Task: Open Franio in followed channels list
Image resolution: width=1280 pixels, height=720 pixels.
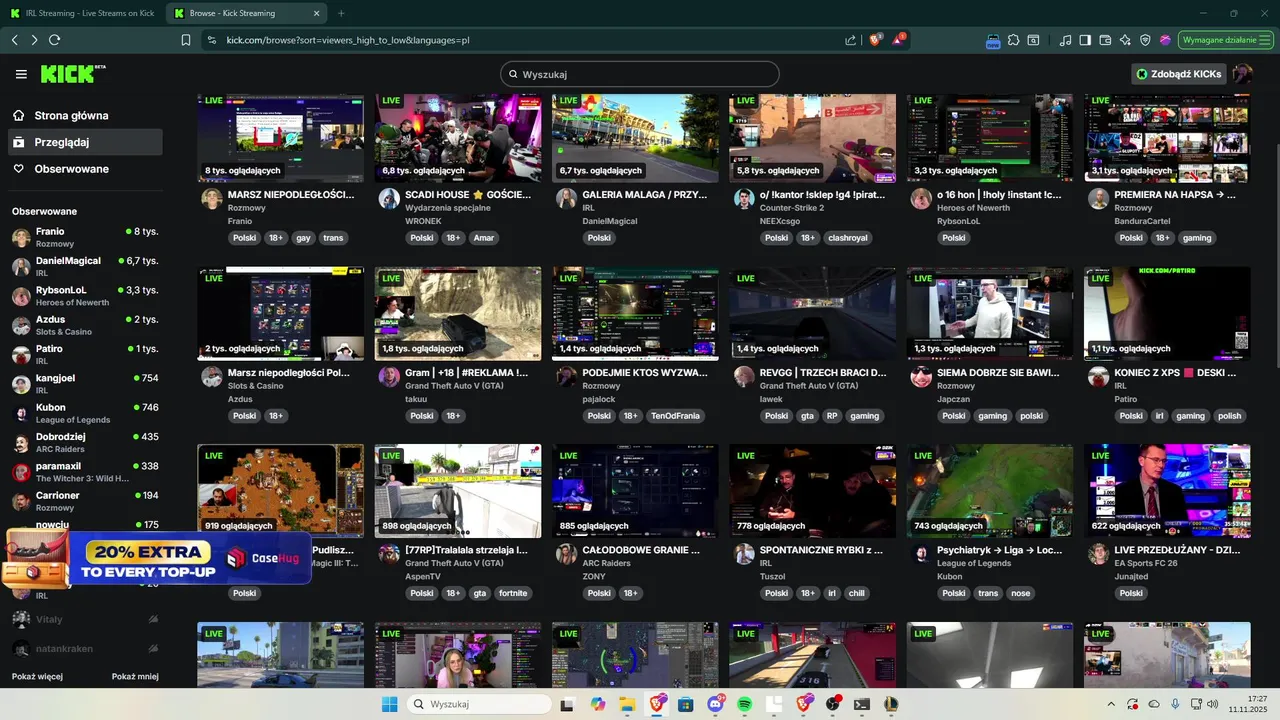Action: [85, 237]
